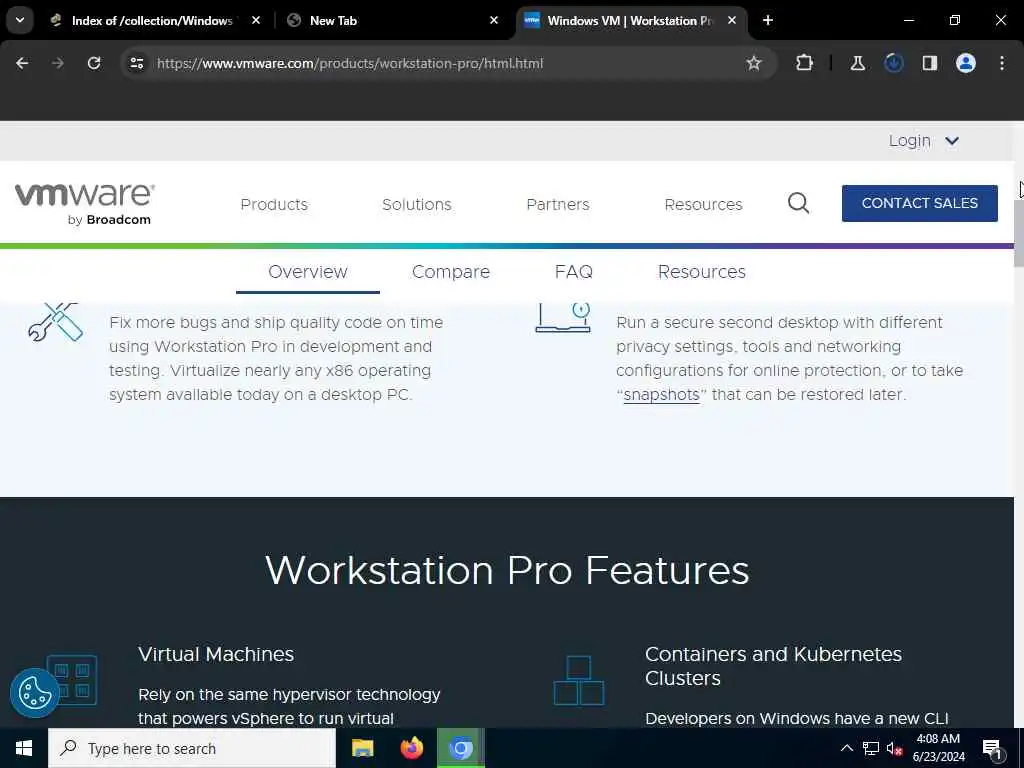Click the Workstation Pro Features heading
The image size is (1024, 768).
pyautogui.click(x=507, y=570)
